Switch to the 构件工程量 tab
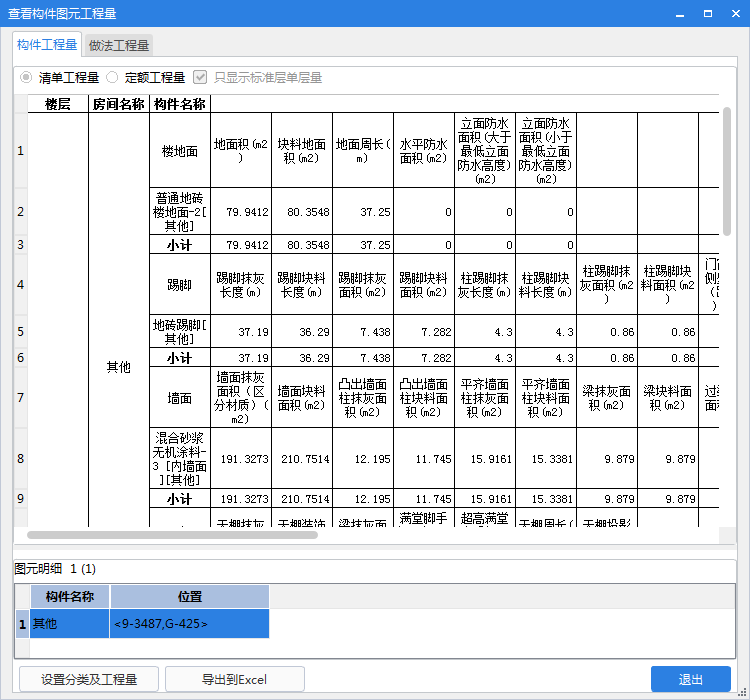This screenshot has width=750, height=700. click(47, 45)
